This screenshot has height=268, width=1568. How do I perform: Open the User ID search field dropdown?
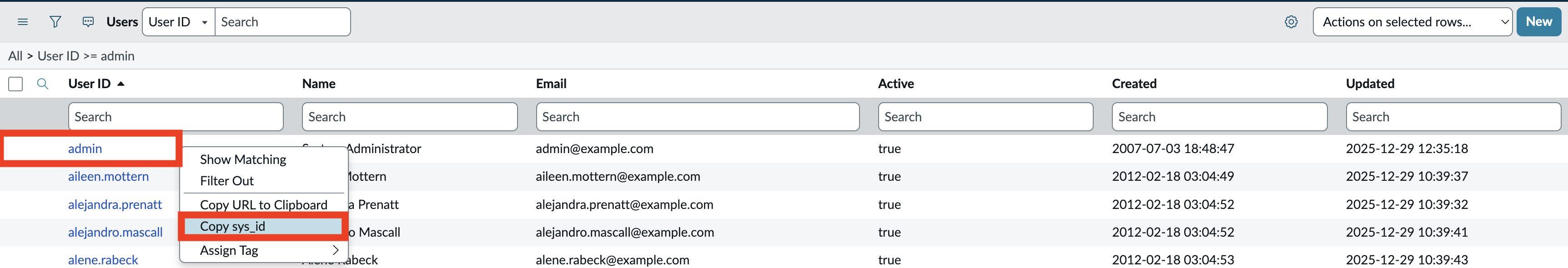pyautogui.click(x=178, y=22)
